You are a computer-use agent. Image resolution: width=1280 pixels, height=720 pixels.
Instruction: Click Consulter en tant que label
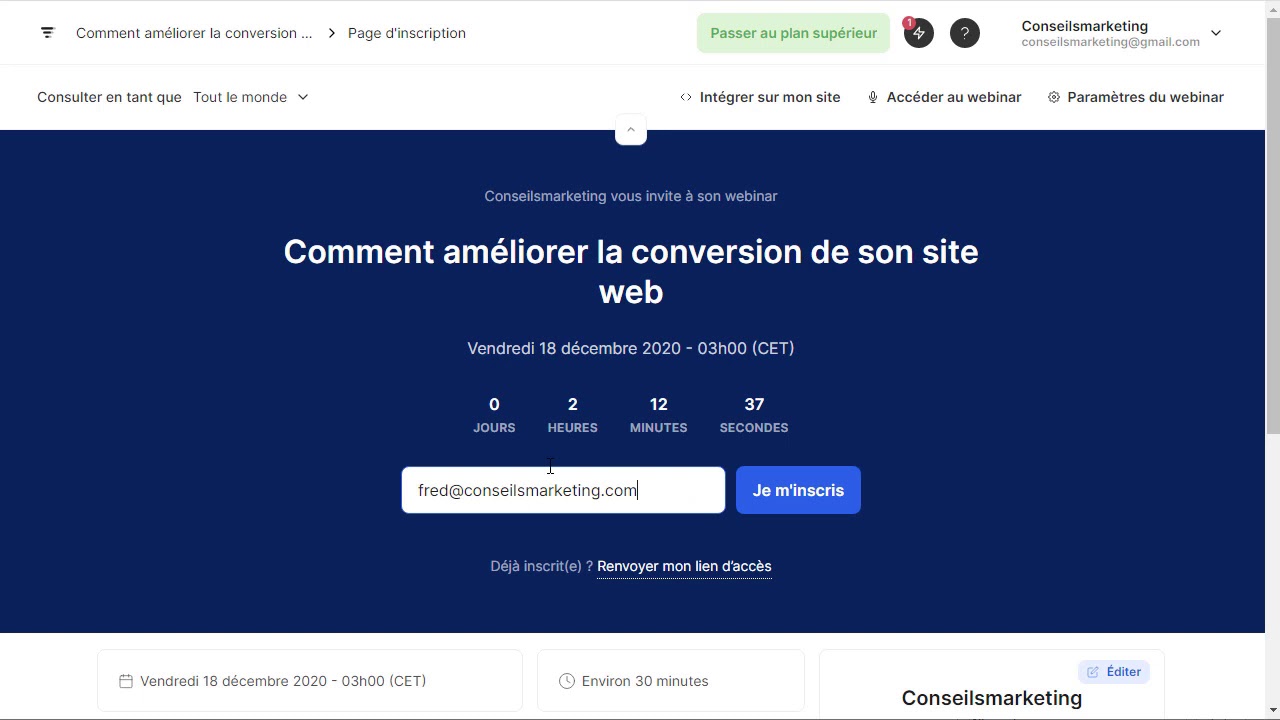pyautogui.click(x=109, y=97)
